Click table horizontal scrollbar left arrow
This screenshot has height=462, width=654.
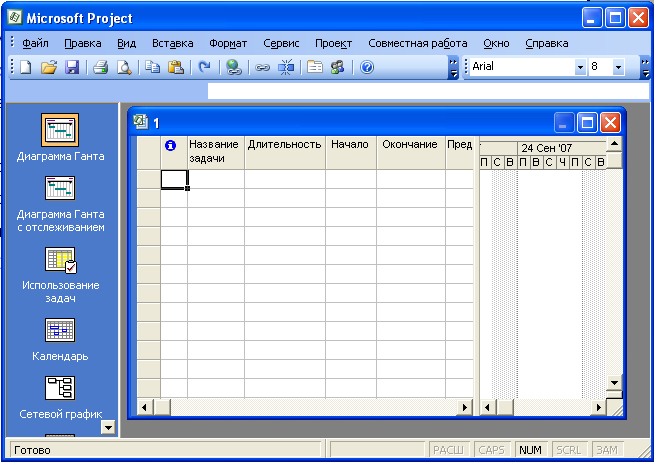(145, 407)
